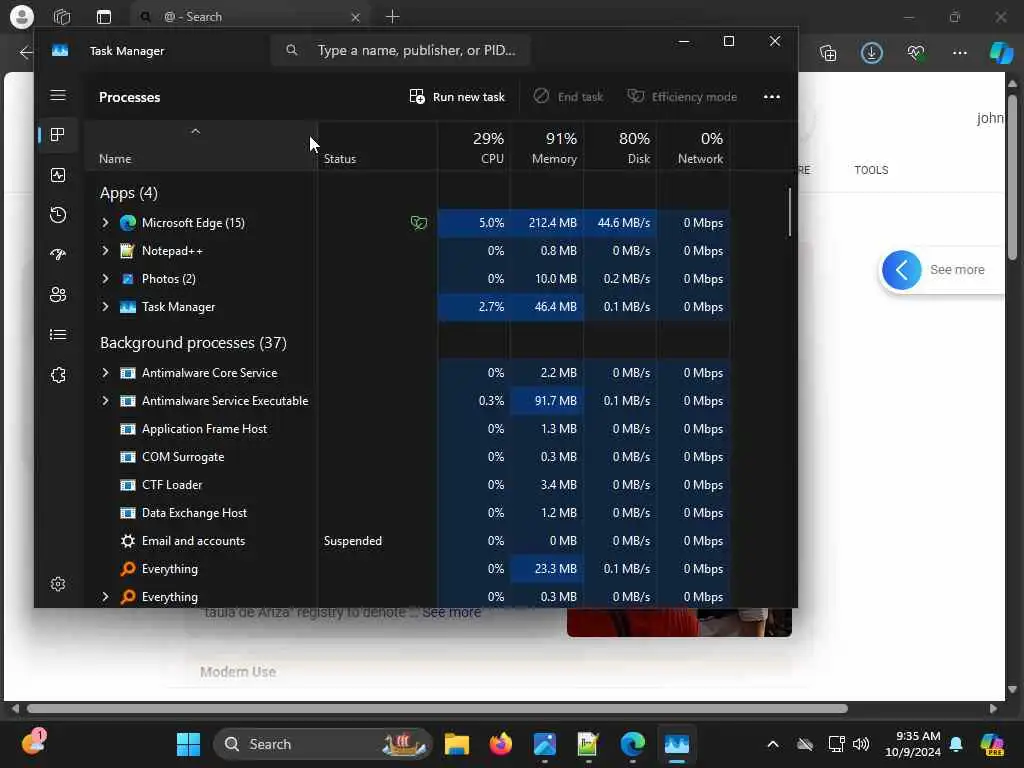Click the Suspended status of Email and accounts
The image size is (1024, 768).
(353, 541)
